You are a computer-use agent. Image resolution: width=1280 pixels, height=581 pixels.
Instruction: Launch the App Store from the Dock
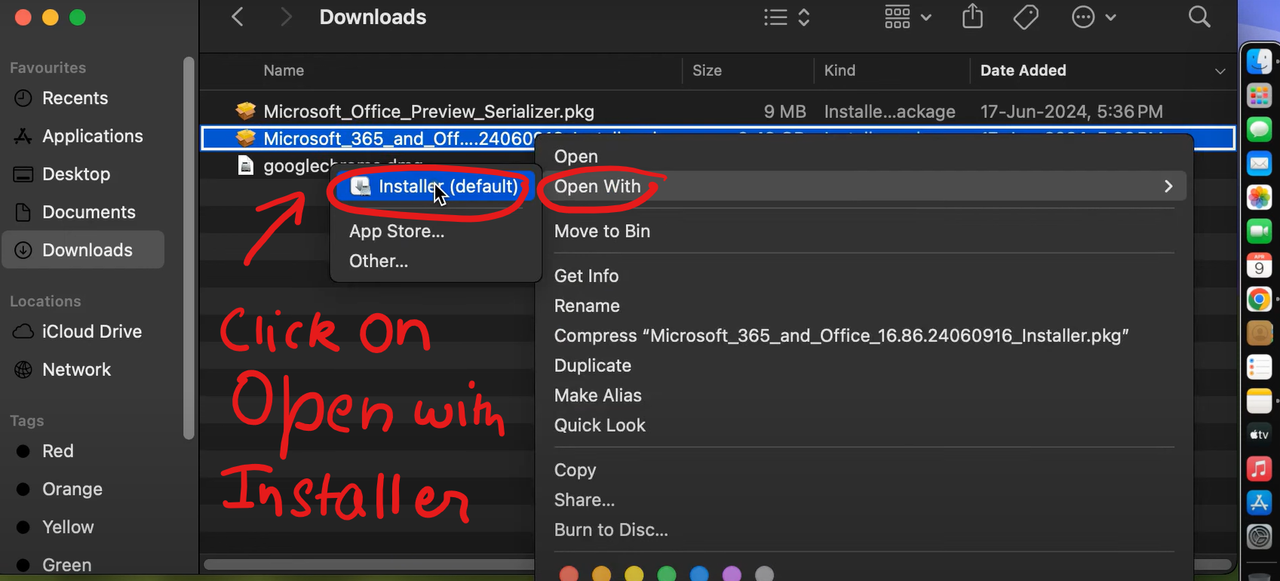tap(1259, 503)
